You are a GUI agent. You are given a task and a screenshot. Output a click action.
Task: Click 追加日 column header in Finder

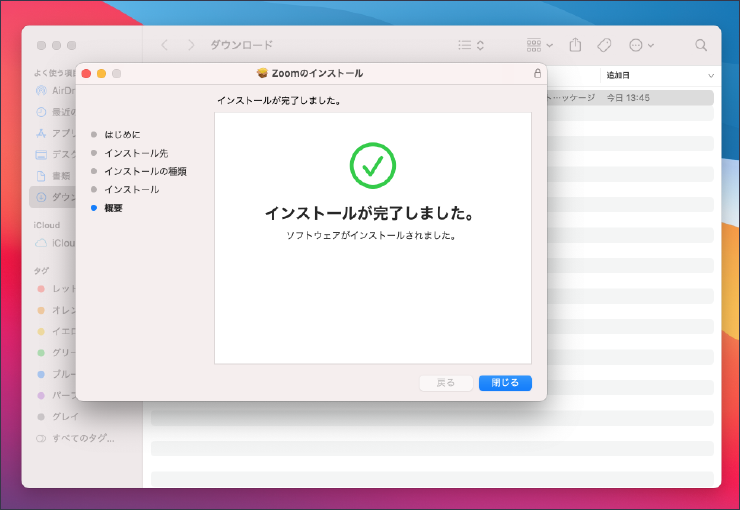pos(618,75)
